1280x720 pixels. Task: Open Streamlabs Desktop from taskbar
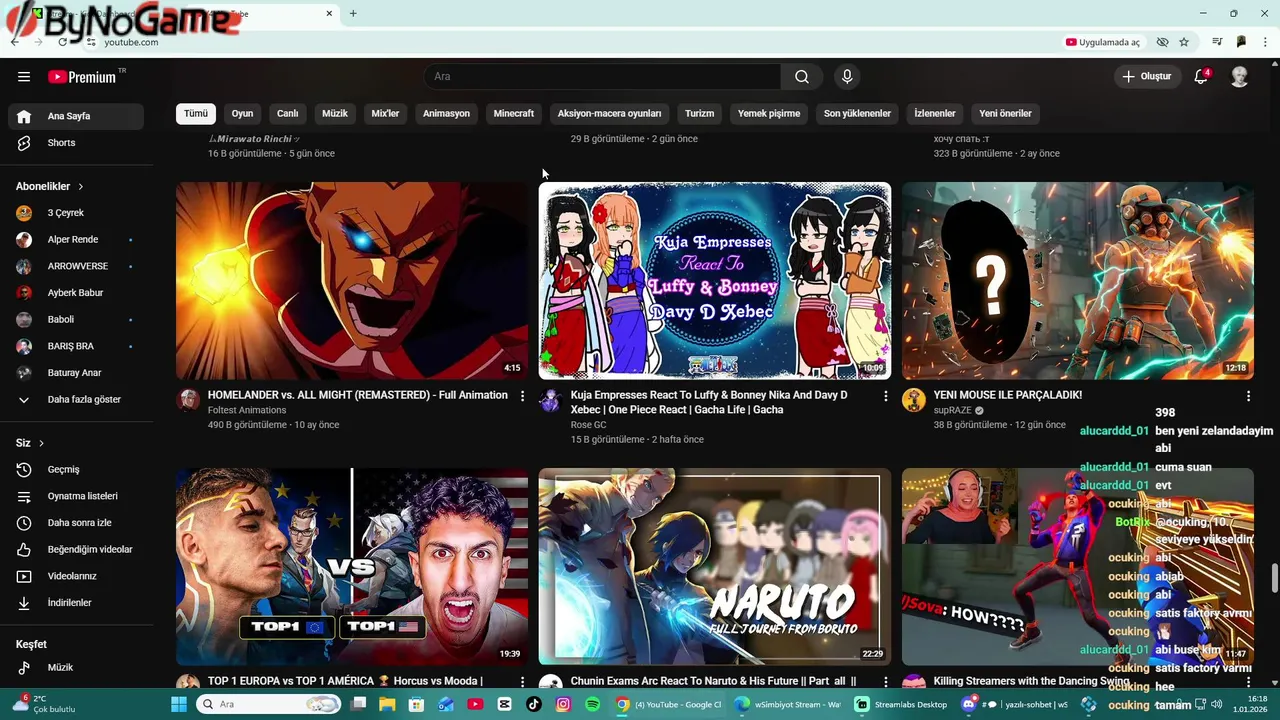click(901, 705)
